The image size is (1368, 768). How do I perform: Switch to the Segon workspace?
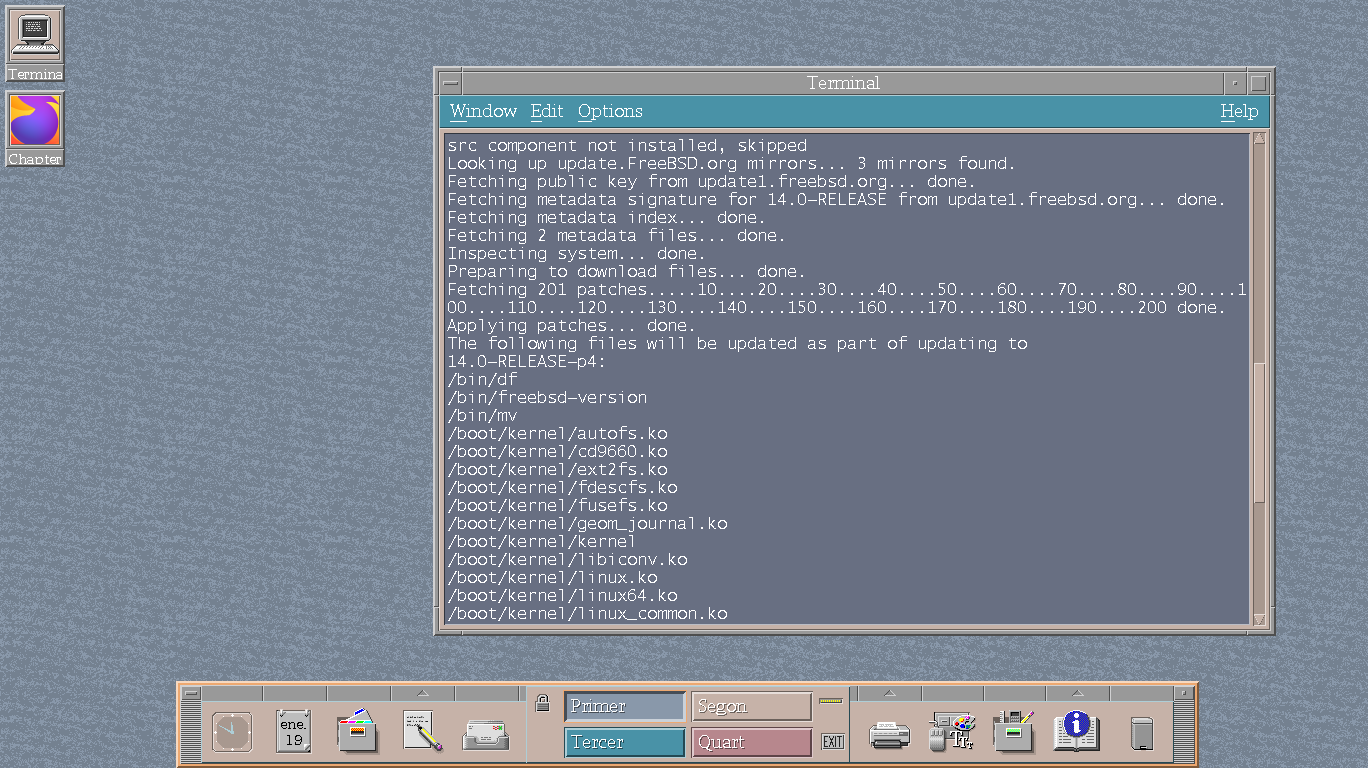751,706
